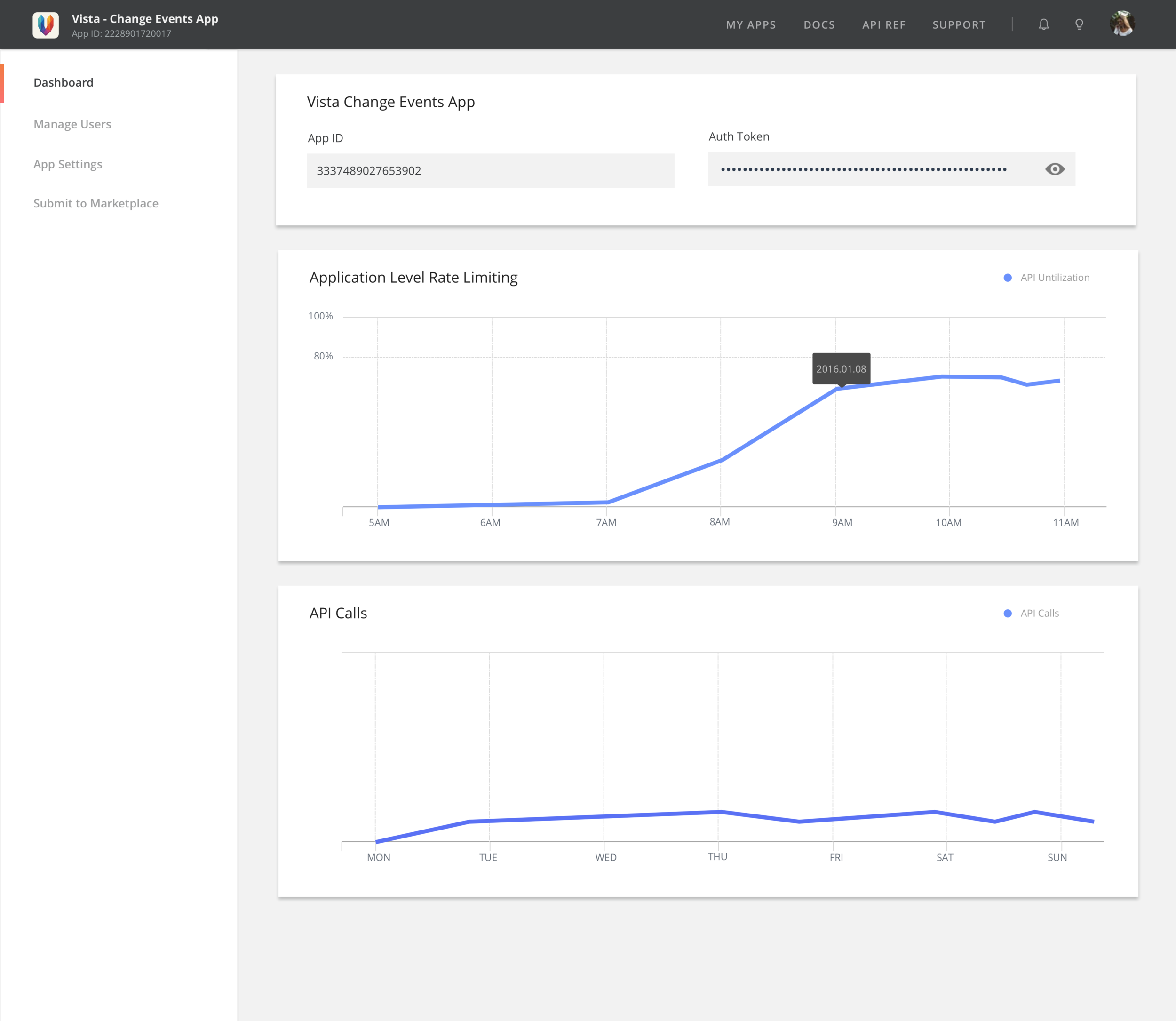Click the 'Vista - Change Events App' header title
1176x1021 pixels.
point(145,19)
